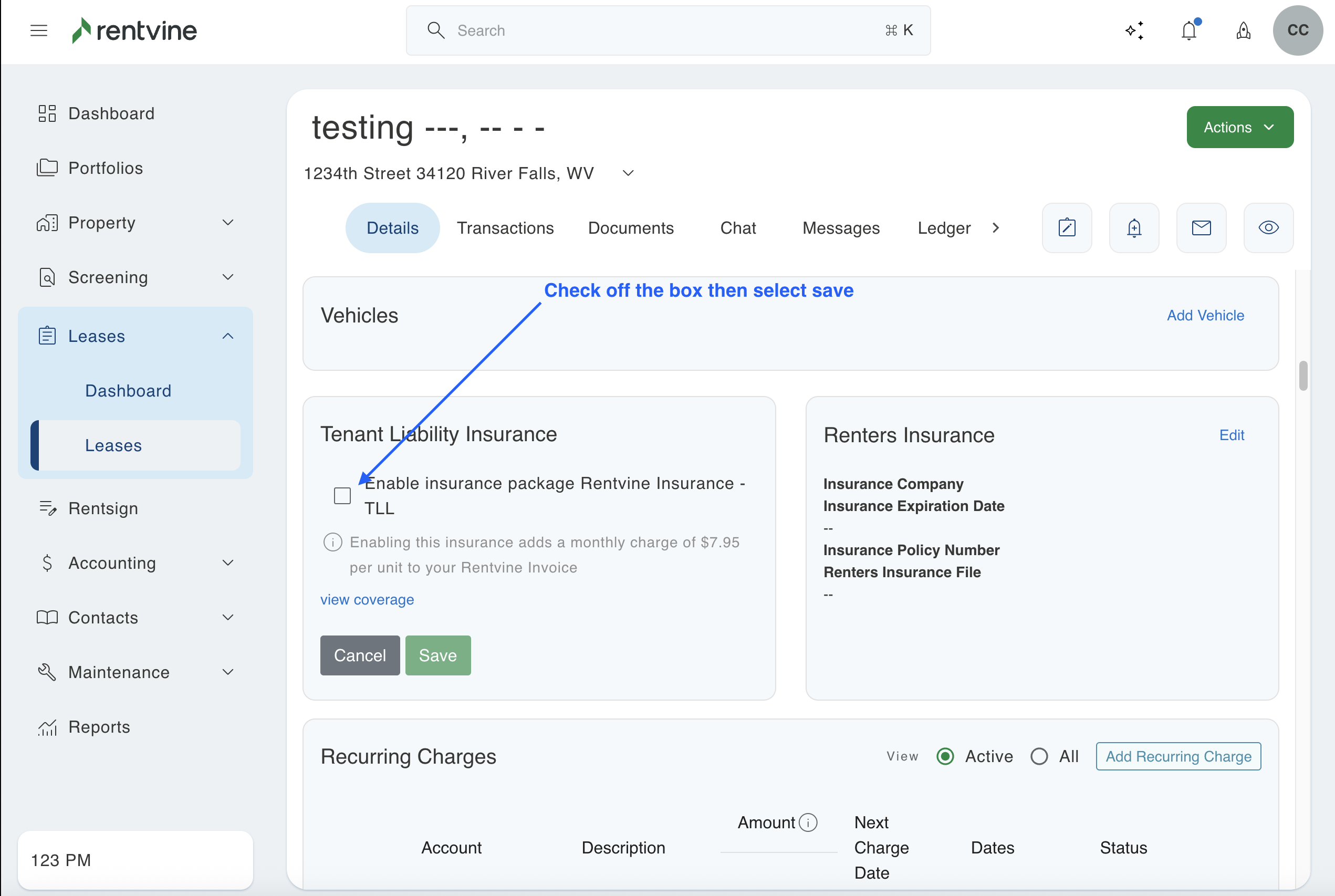Switch to the Ledger tab
Screen dimensions: 1335x896
click(944, 228)
